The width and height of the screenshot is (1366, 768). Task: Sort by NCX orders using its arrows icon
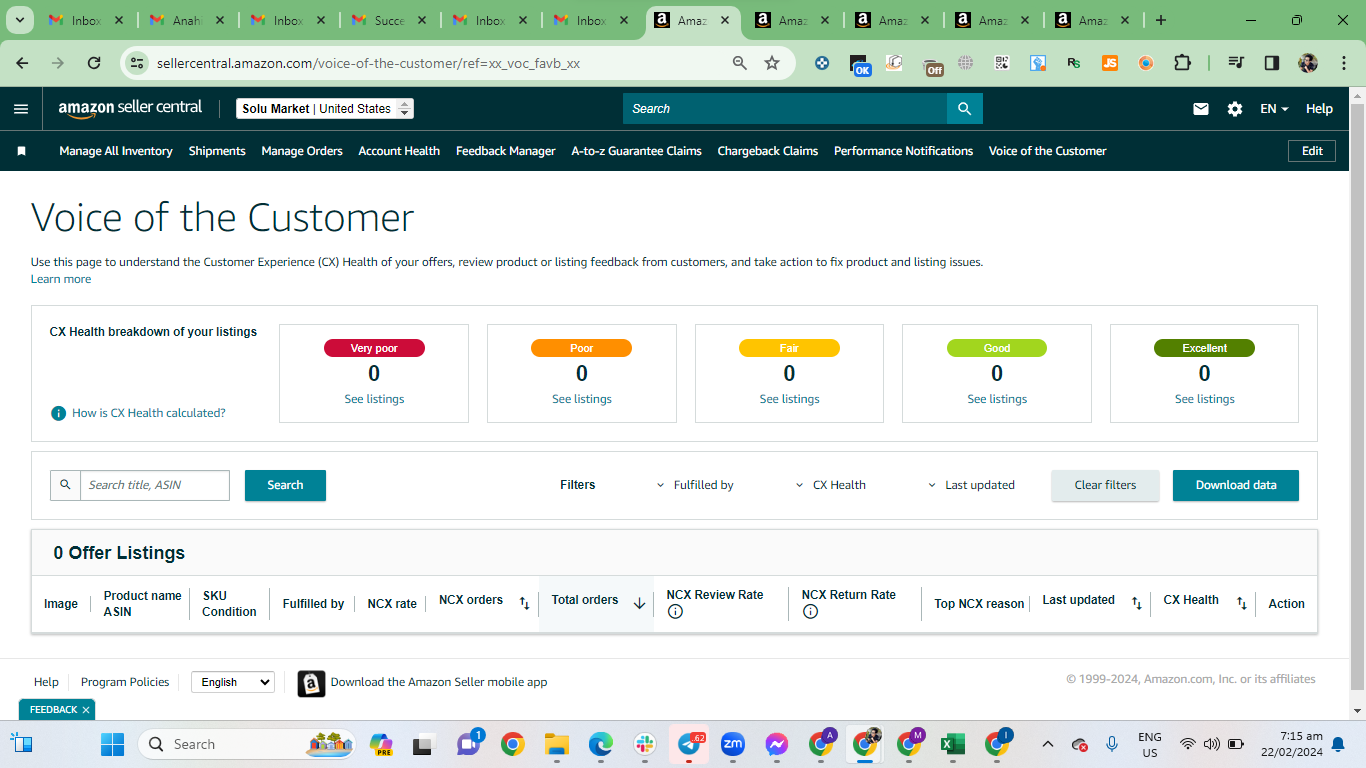pos(524,603)
